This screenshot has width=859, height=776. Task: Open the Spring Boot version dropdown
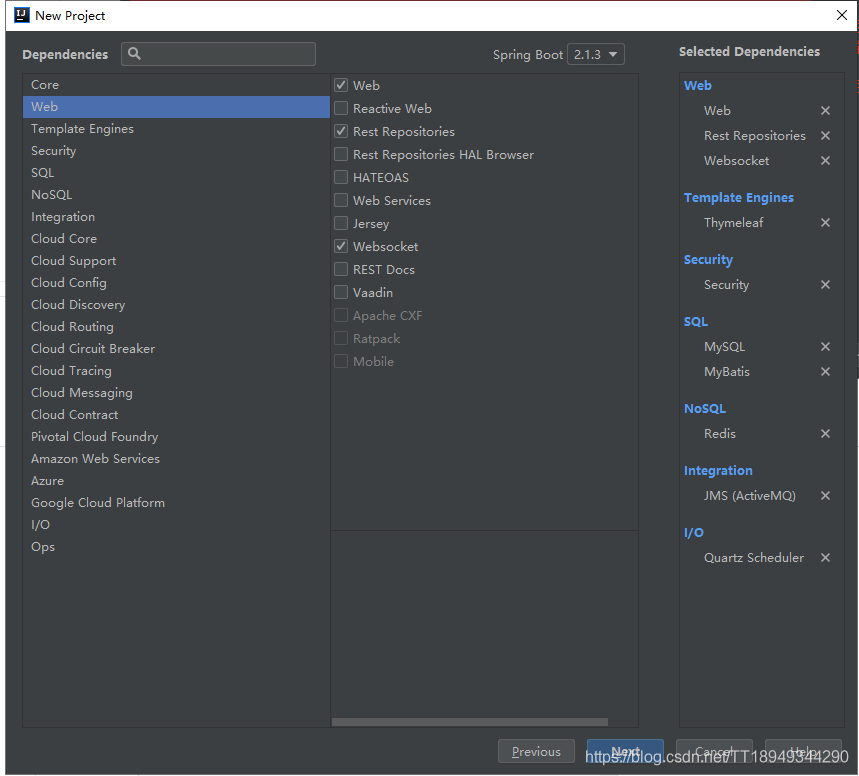[x=595, y=54]
